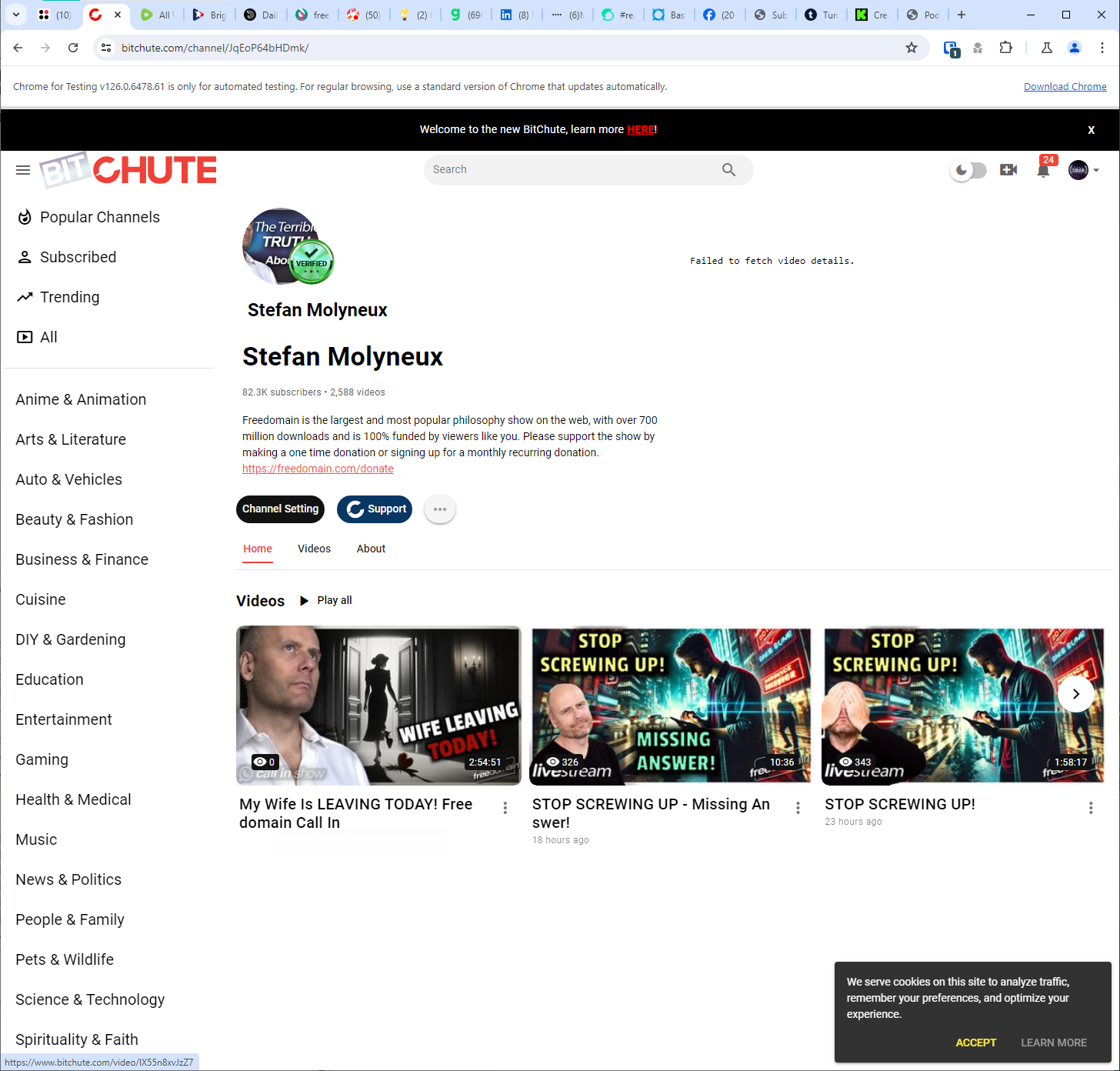Open 'STOP SCREWING UP!' livestream thumbnail
This screenshot has height=1071, width=1120.
point(963,706)
